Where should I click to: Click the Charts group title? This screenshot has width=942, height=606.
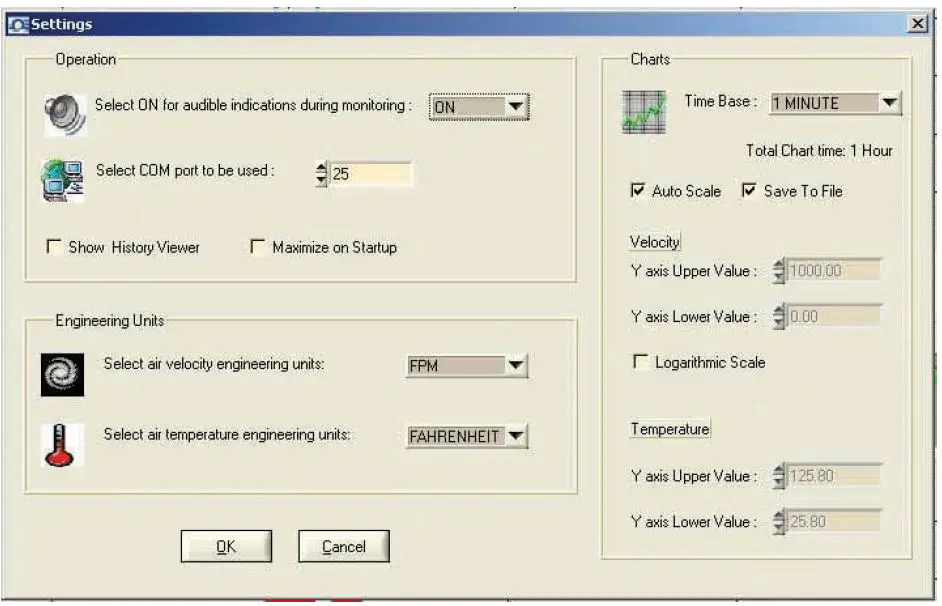pyautogui.click(x=650, y=59)
